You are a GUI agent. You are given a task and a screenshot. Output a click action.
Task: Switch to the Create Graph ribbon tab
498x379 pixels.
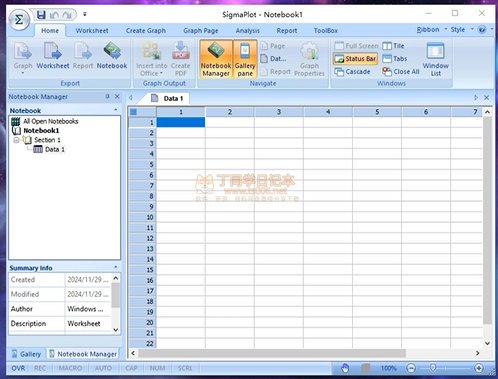click(x=146, y=31)
